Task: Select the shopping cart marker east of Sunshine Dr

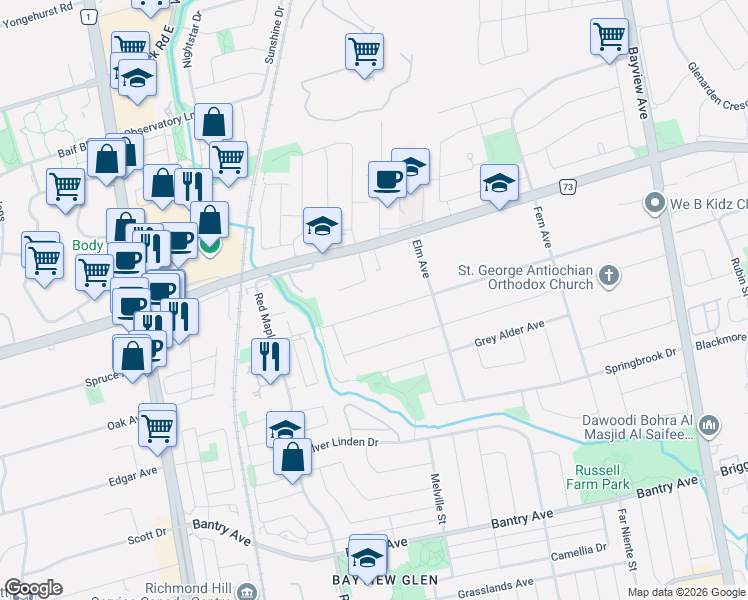Action: 364,52
